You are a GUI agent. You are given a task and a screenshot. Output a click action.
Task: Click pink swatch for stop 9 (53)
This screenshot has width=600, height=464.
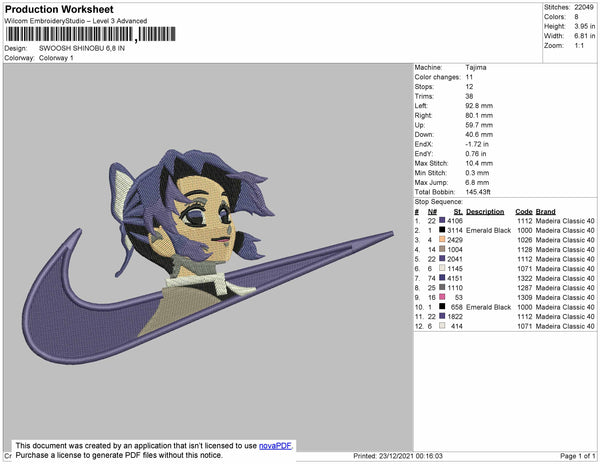[x=442, y=297]
